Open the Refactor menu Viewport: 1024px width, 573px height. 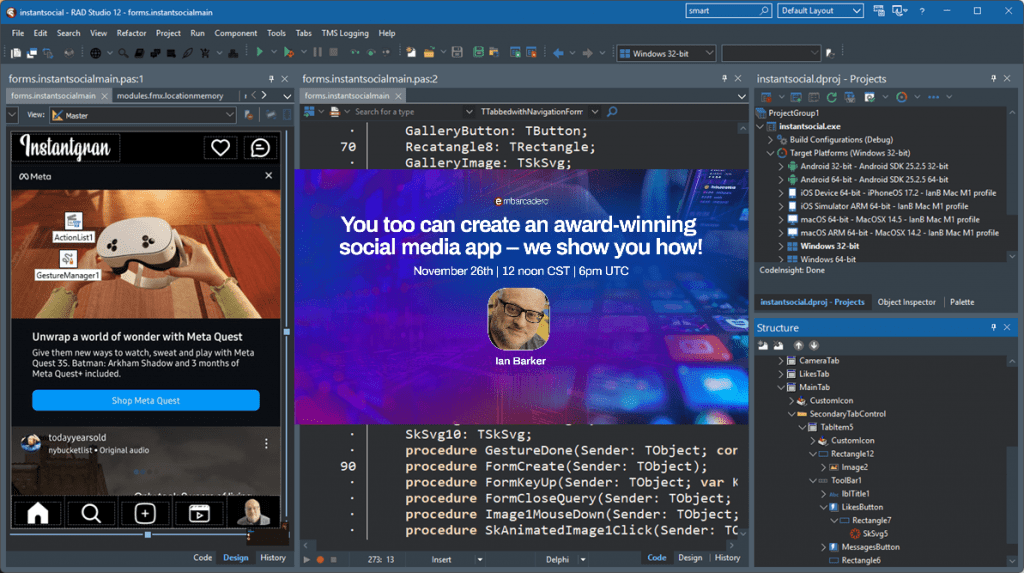click(x=131, y=33)
